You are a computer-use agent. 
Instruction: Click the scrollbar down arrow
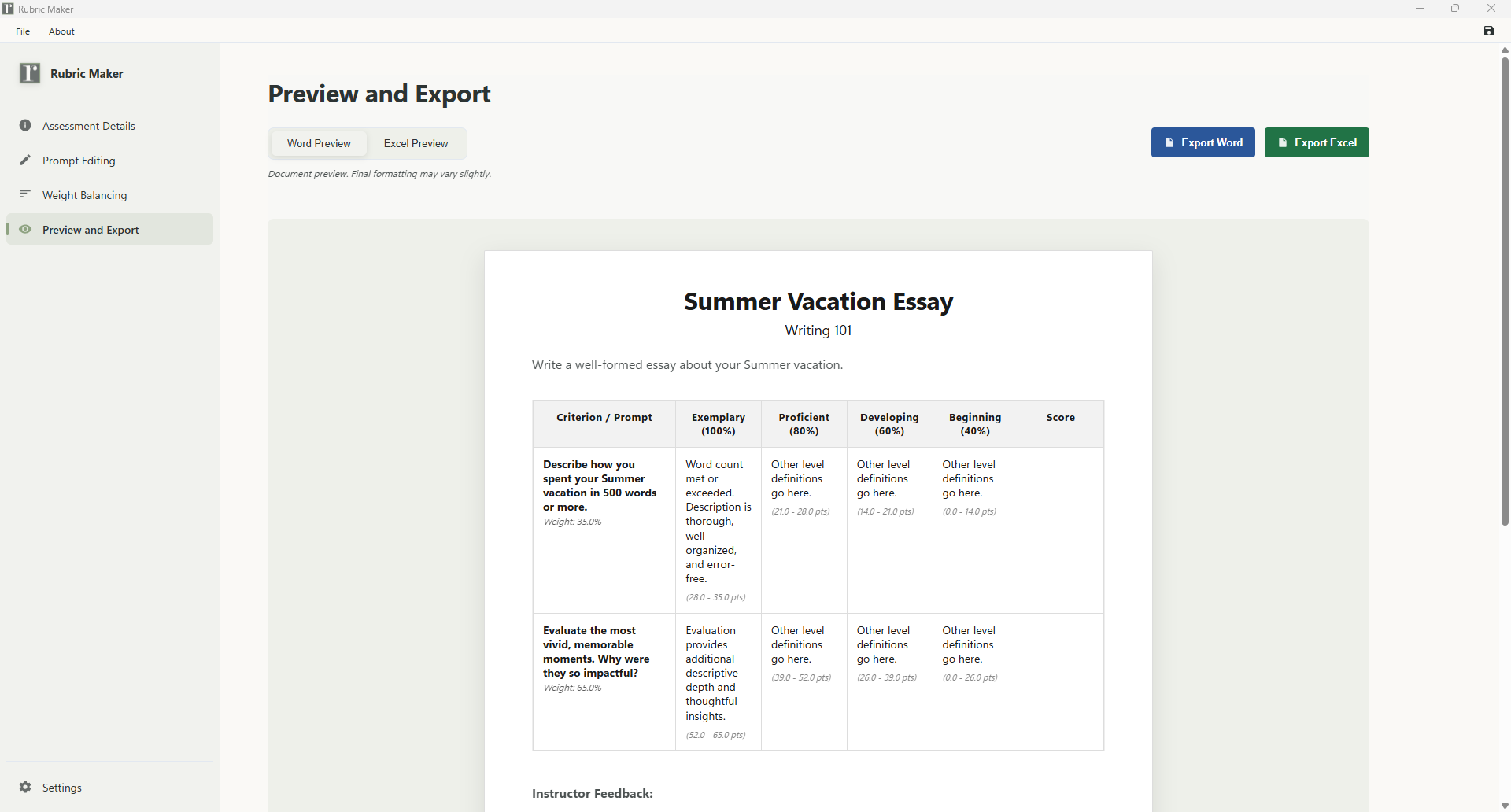click(x=1505, y=806)
